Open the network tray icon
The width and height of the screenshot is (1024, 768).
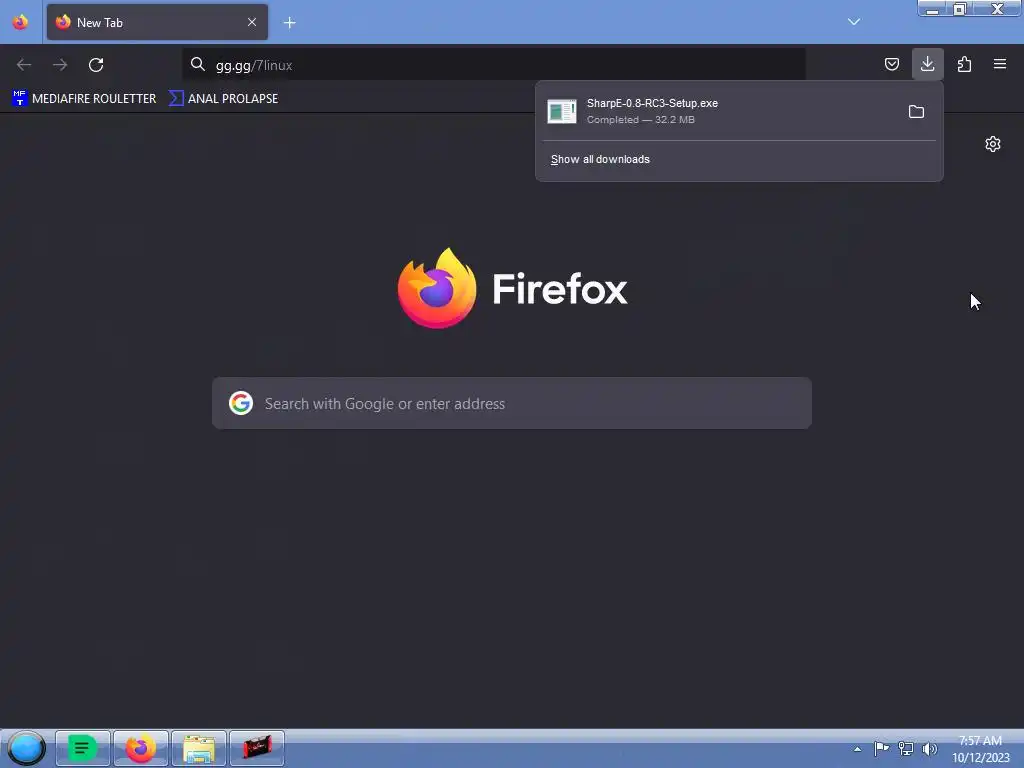pos(906,748)
